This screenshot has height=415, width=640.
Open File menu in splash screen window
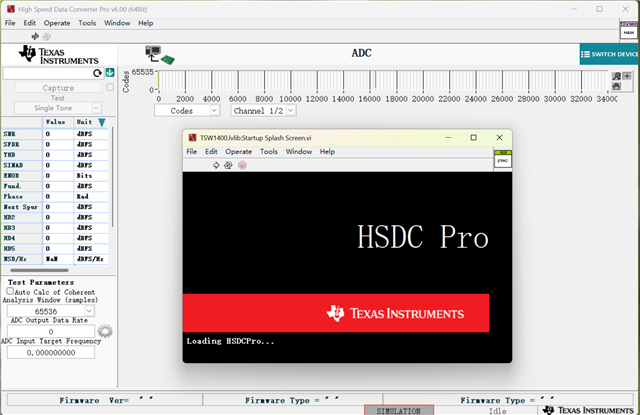pos(191,152)
